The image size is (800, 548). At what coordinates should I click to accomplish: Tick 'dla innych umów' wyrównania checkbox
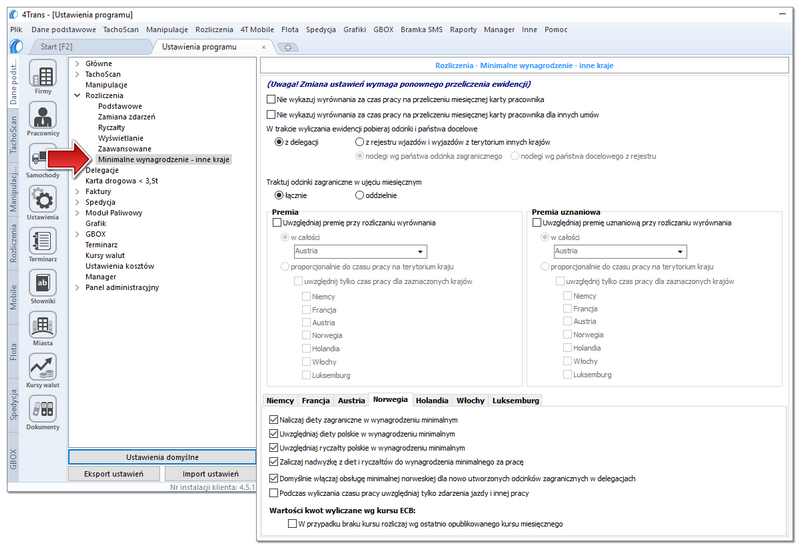click(271, 115)
